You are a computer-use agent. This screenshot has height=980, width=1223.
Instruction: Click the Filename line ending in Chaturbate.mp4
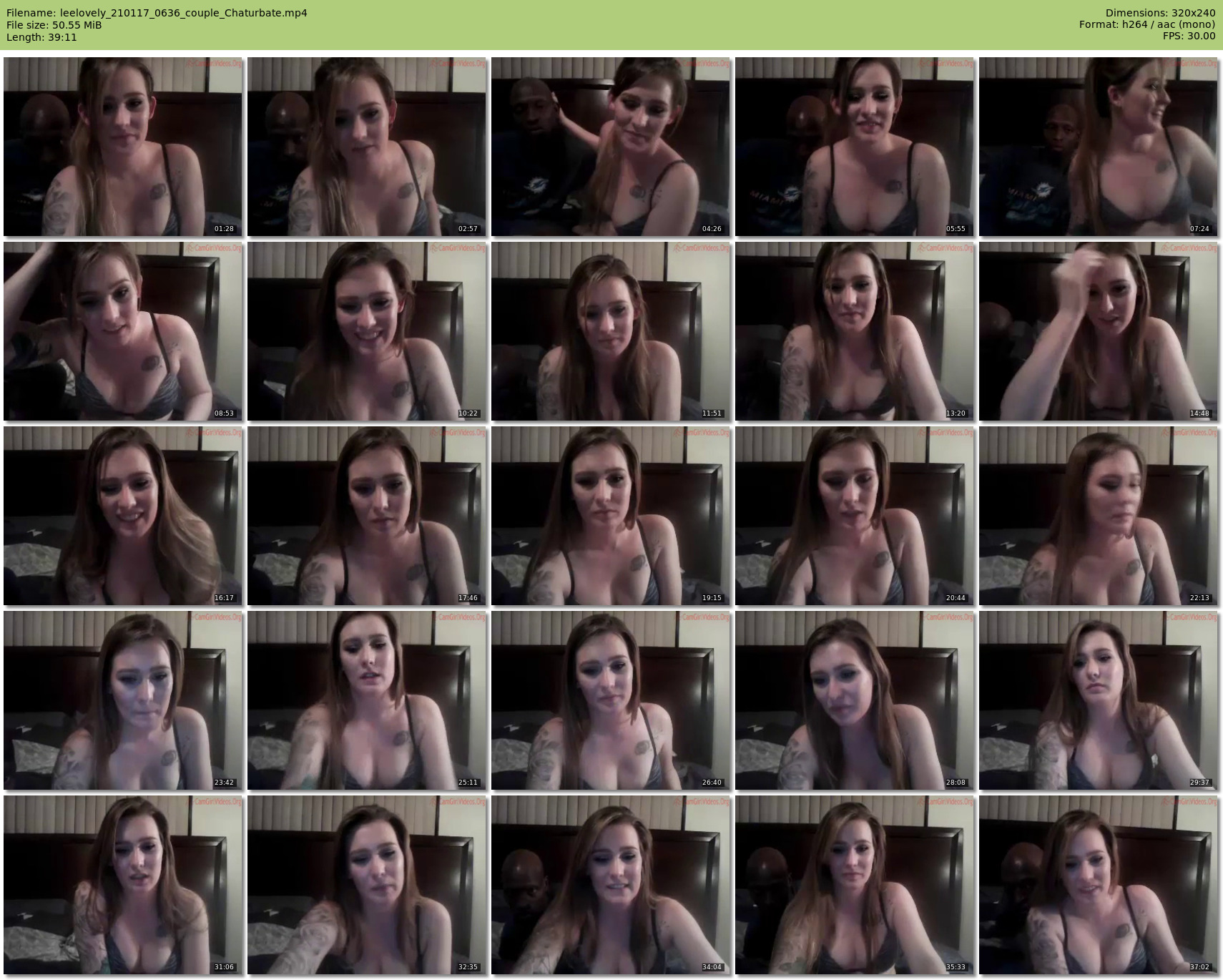point(157,13)
